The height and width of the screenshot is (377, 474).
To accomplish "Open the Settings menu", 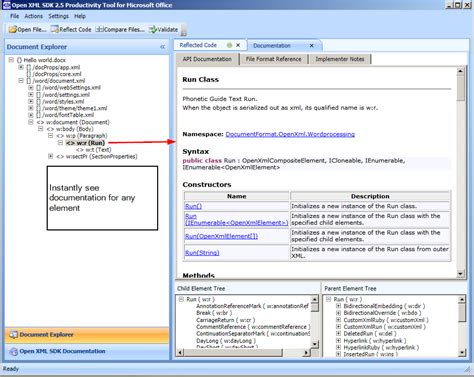I will pyautogui.click(x=58, y=16).
